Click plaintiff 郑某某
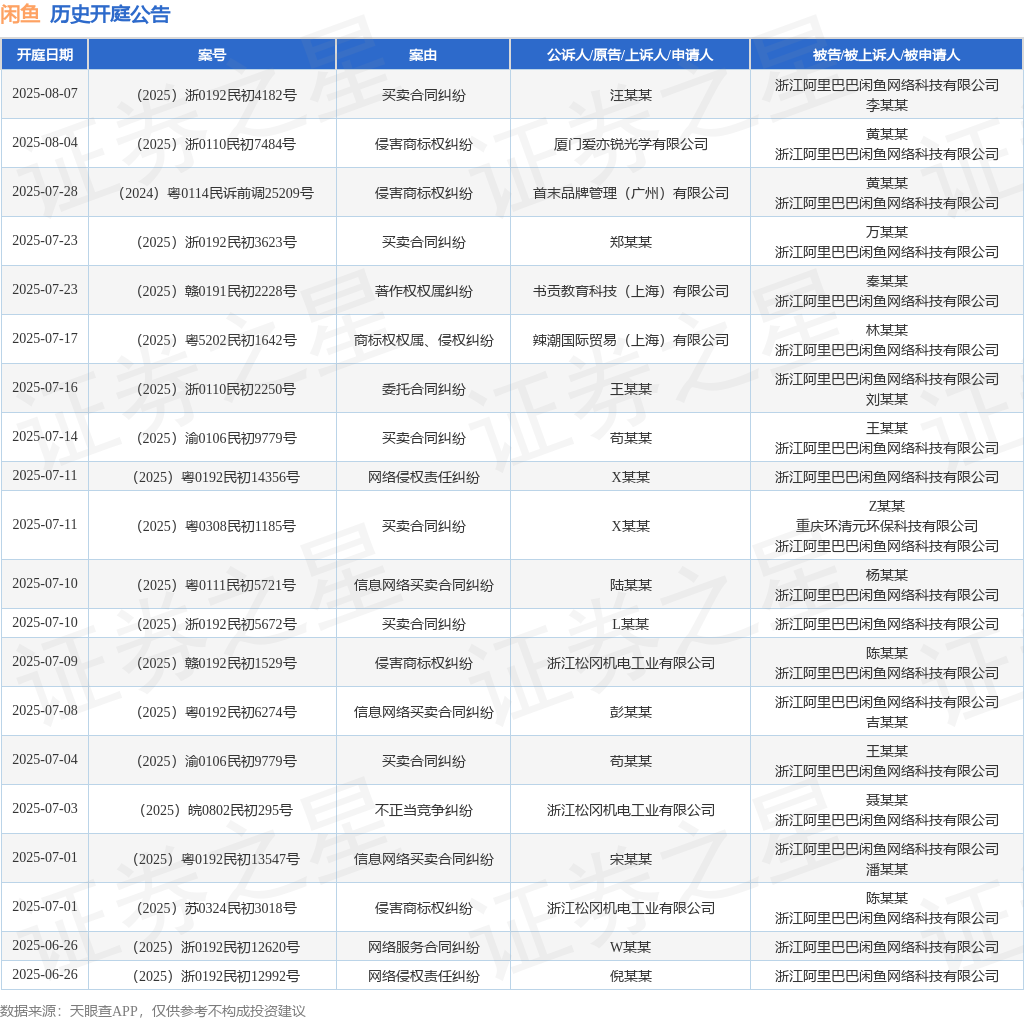Viewport: 1024px width, 1020px height. tap(630, 242)
